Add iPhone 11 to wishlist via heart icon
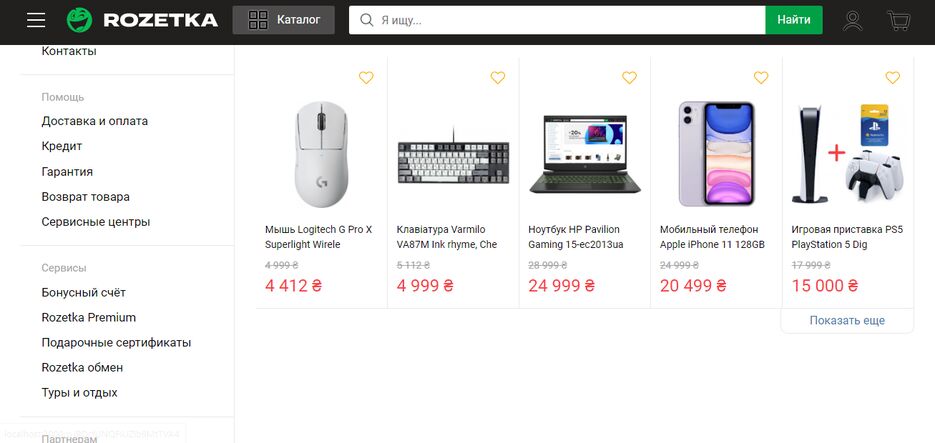 [x=761, y=78]
